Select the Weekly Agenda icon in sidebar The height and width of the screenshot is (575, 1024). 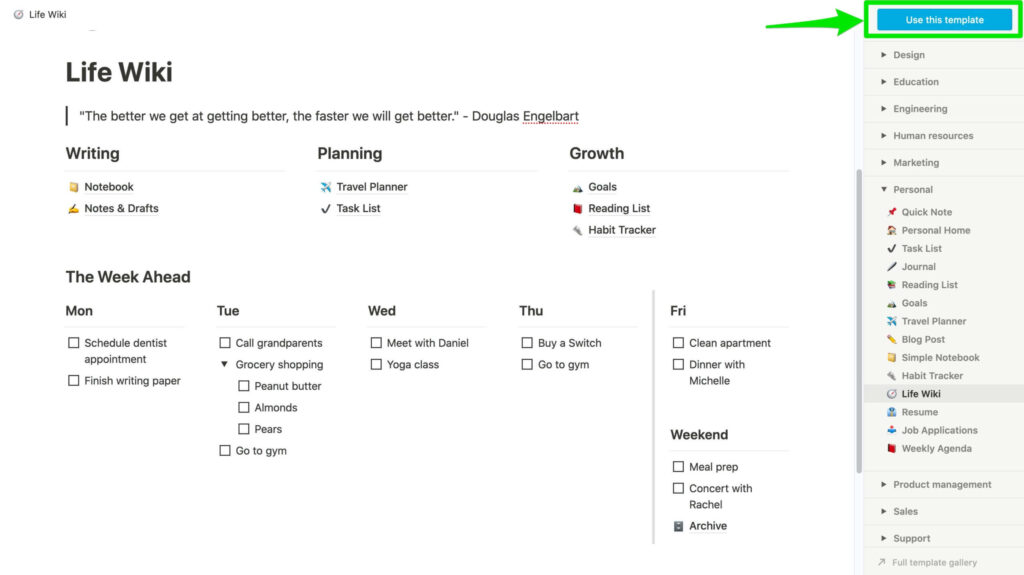point(891,448)
